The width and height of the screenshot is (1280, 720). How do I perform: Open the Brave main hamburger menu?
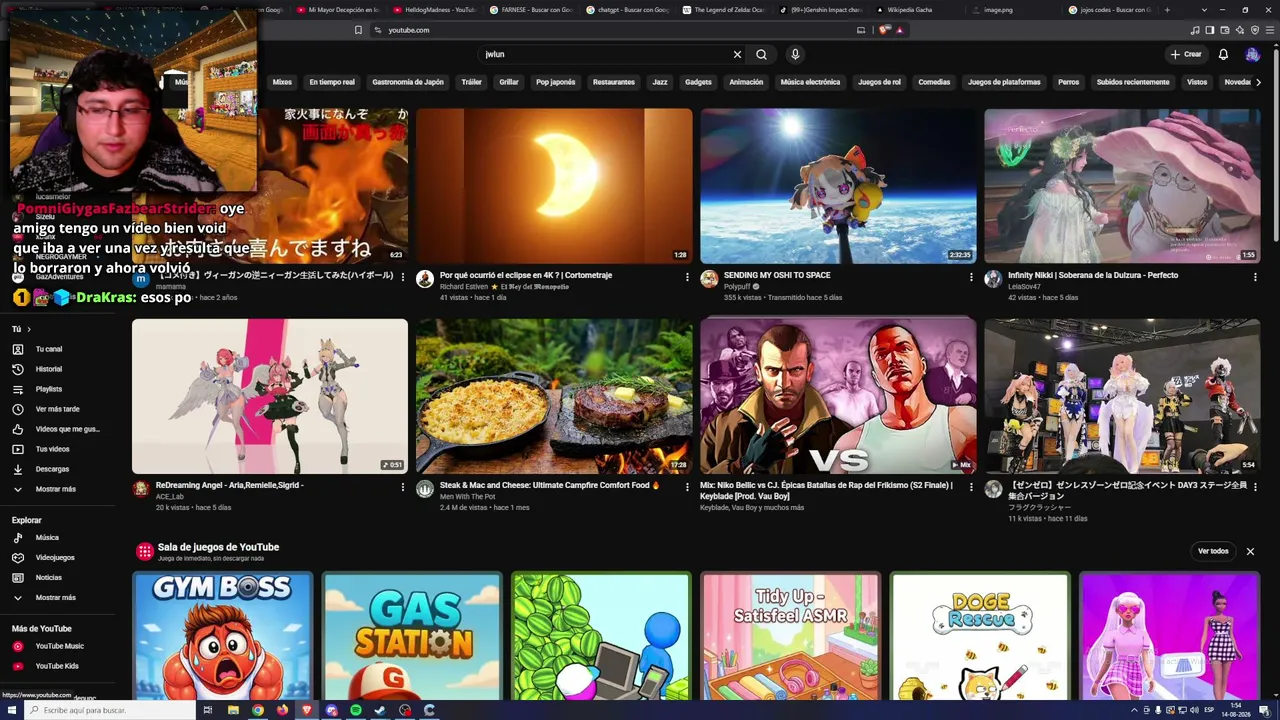tap(1269, 30)
